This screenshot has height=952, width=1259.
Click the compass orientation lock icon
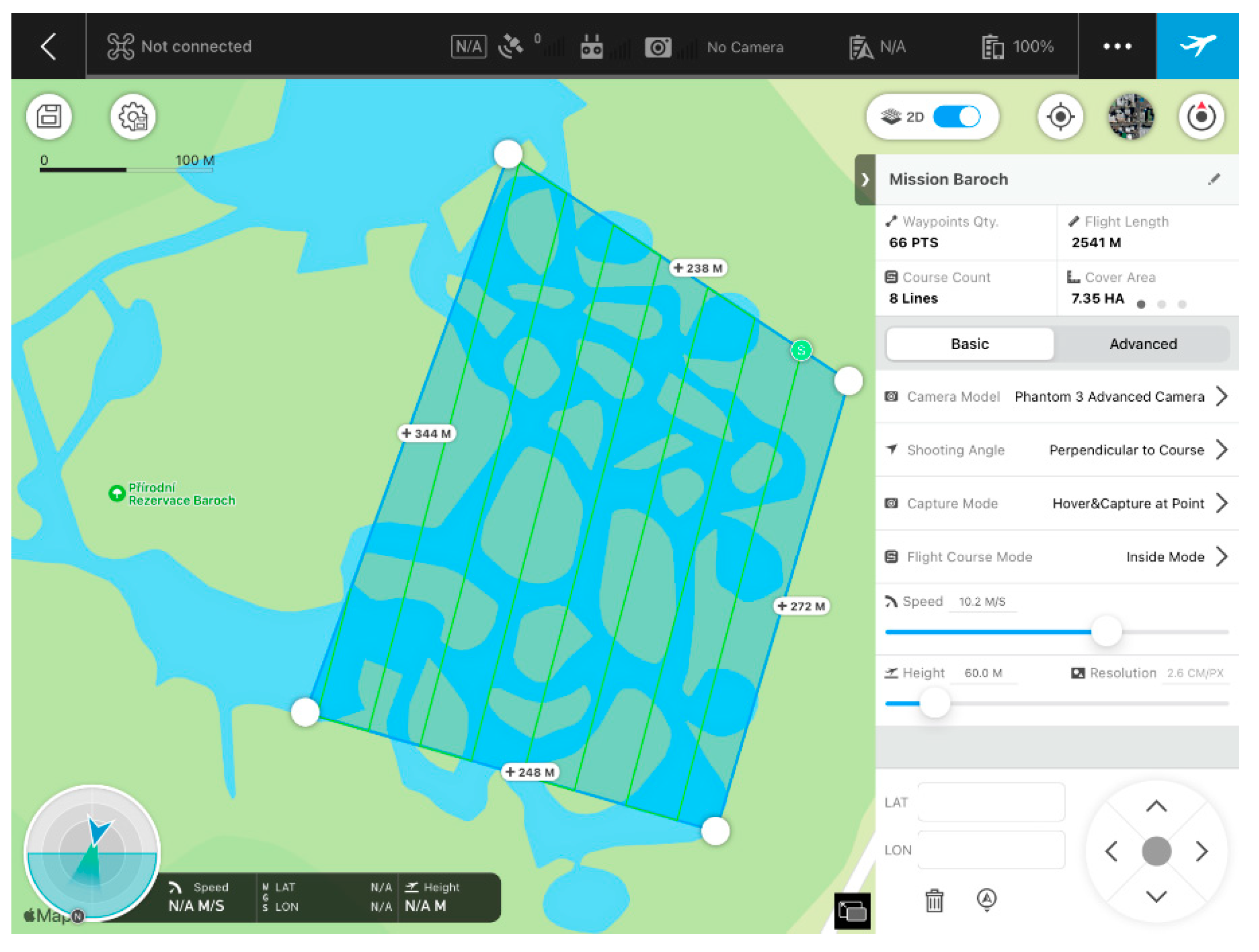coord(1202,117)
